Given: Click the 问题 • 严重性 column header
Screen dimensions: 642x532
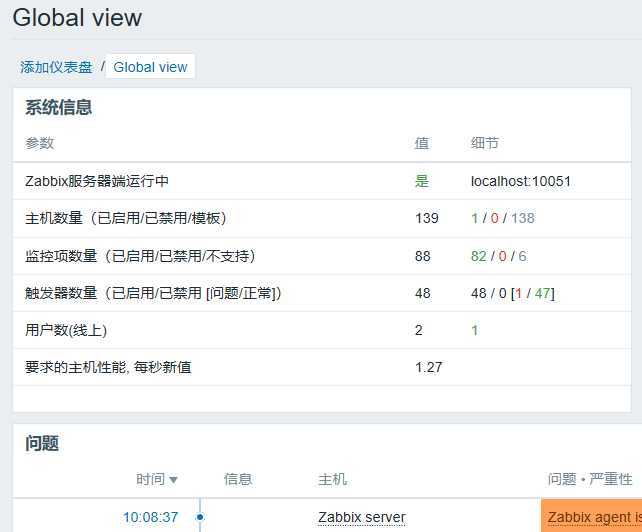Looking at the screenshot, I should click(x=590, y=479).
